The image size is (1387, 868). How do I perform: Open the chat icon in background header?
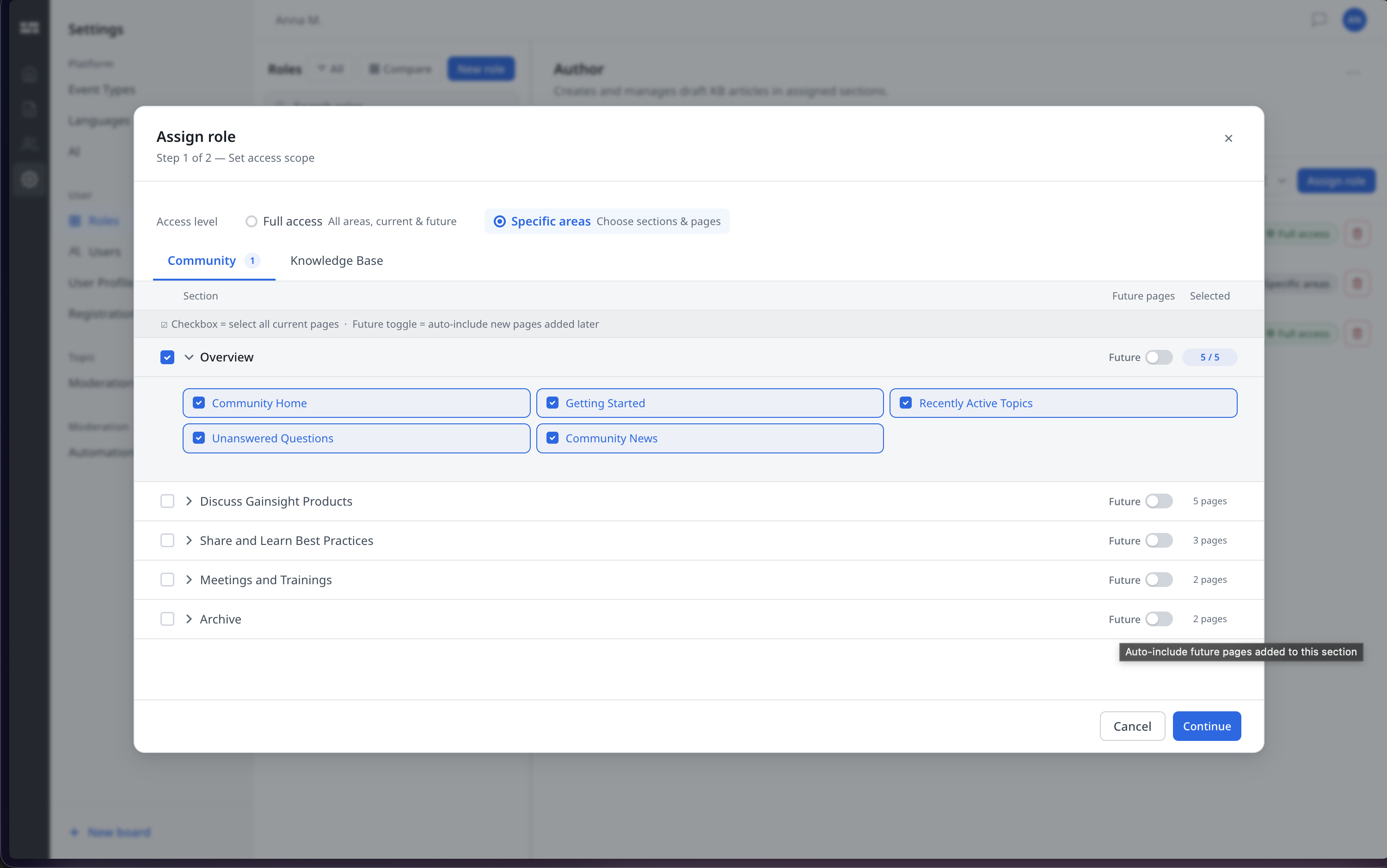[x=1319, y=20]
